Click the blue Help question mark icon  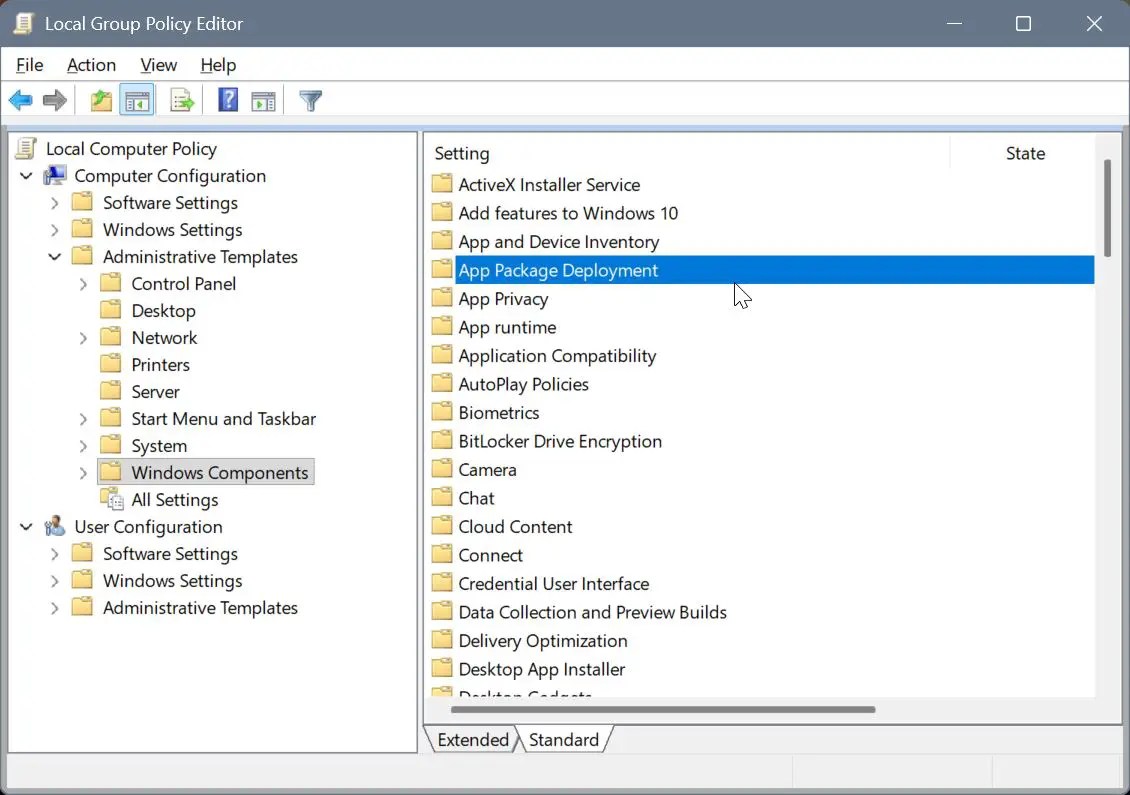coord(228,99)
